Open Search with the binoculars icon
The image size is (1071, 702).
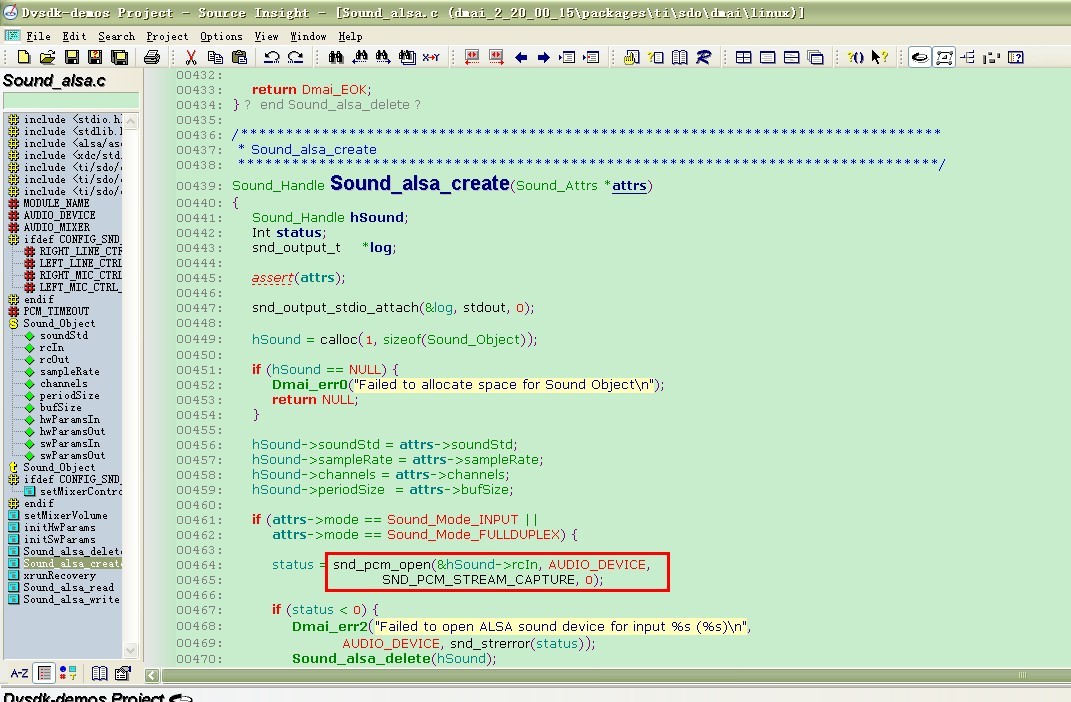tap(335, 57)
